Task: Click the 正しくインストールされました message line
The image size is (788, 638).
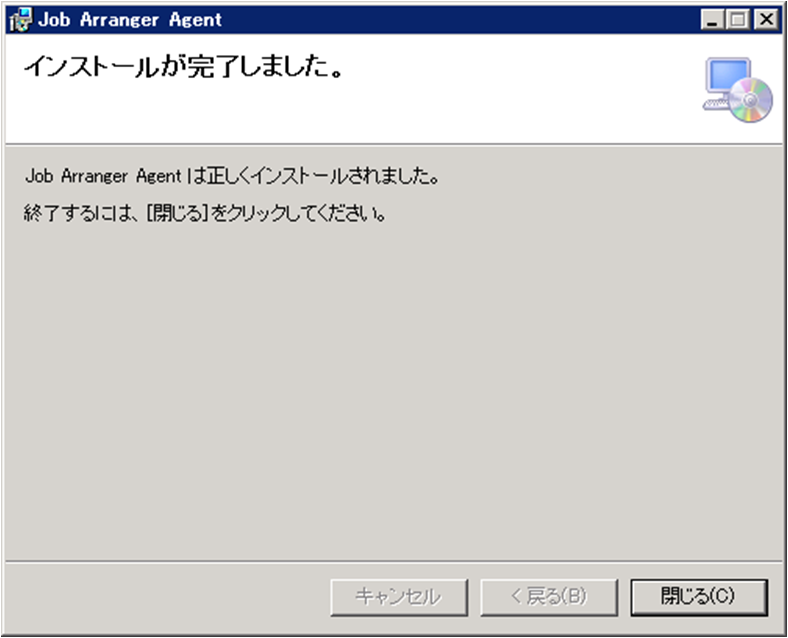Action: pyautogui.click(x=232, y=176)
